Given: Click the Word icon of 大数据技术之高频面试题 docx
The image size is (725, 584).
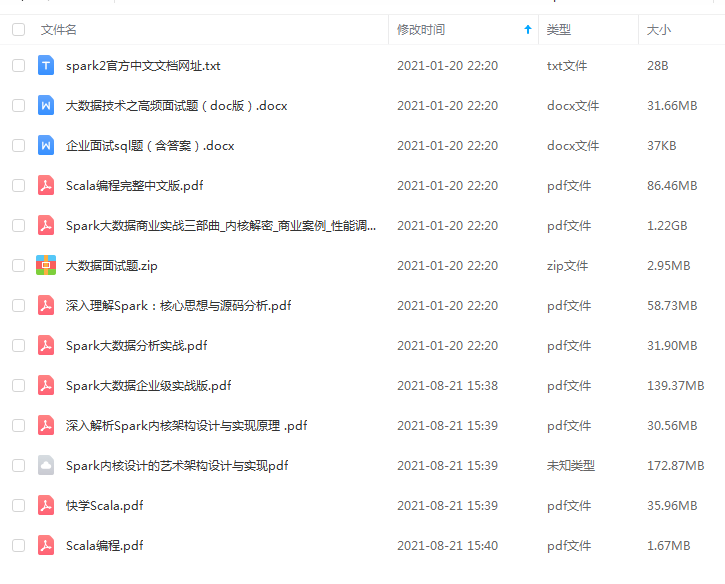Looking at the screenshot, I should point(46,105).
